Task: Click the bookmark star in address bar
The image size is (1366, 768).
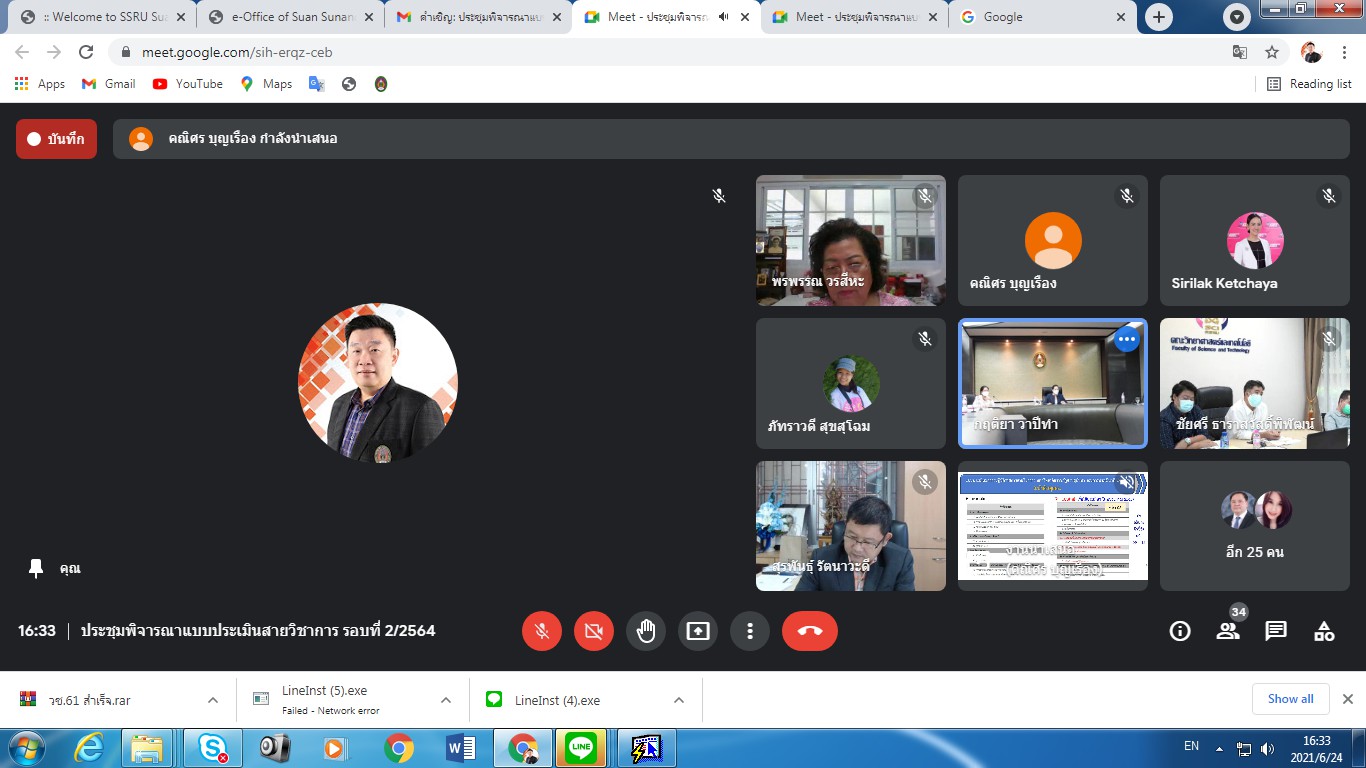Action: coord(1272,52)
